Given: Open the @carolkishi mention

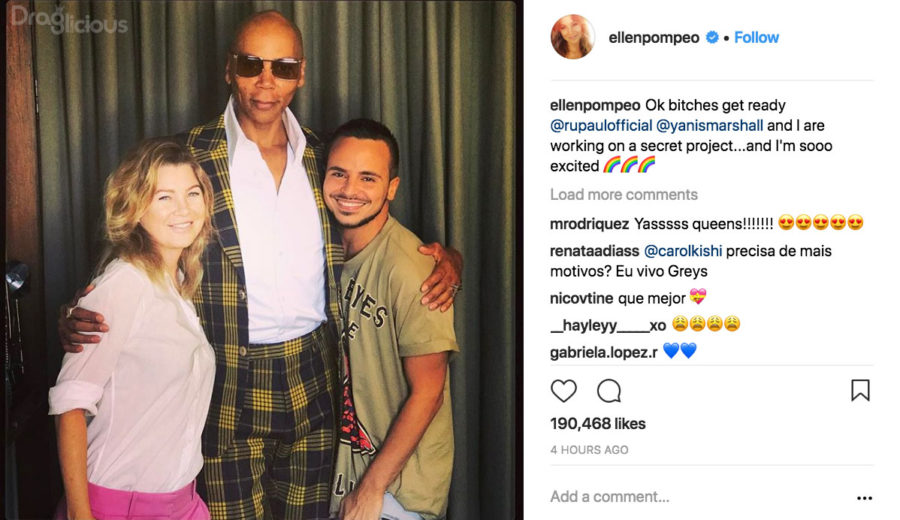Looking at the screenshot, I should pos(683,251).
